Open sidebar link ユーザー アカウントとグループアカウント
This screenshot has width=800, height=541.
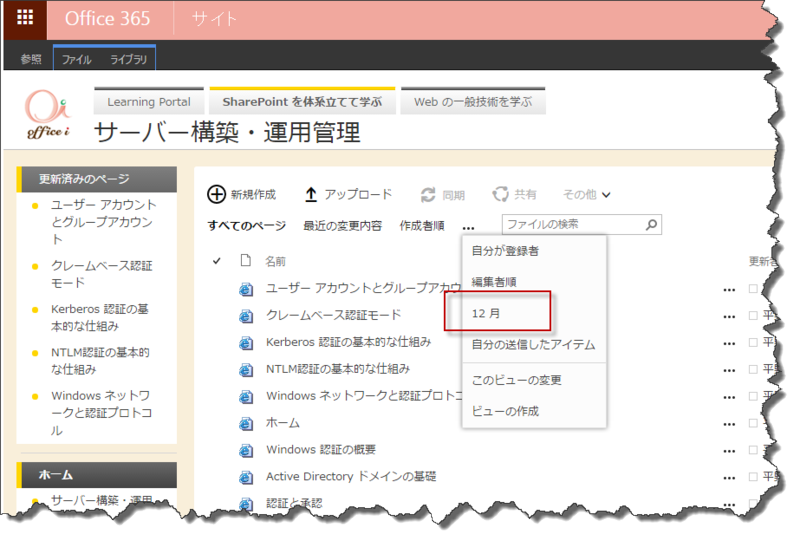[x=104, y=222]
